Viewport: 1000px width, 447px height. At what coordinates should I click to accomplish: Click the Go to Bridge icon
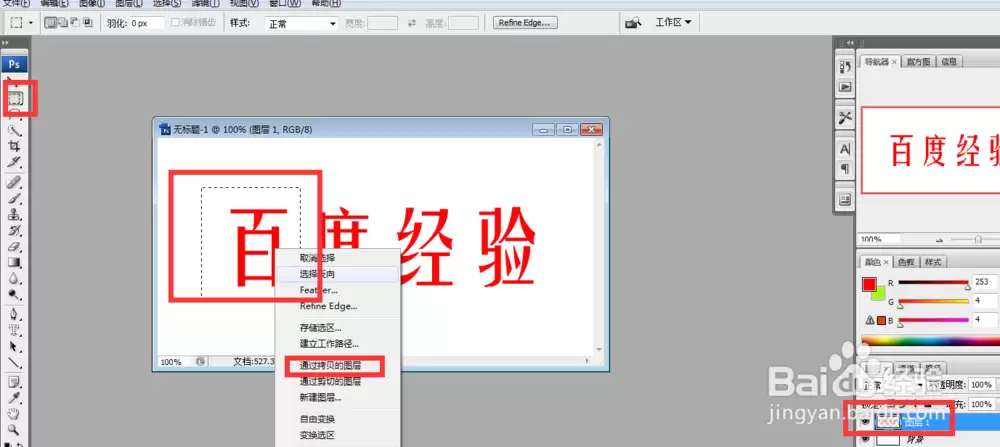633,23
